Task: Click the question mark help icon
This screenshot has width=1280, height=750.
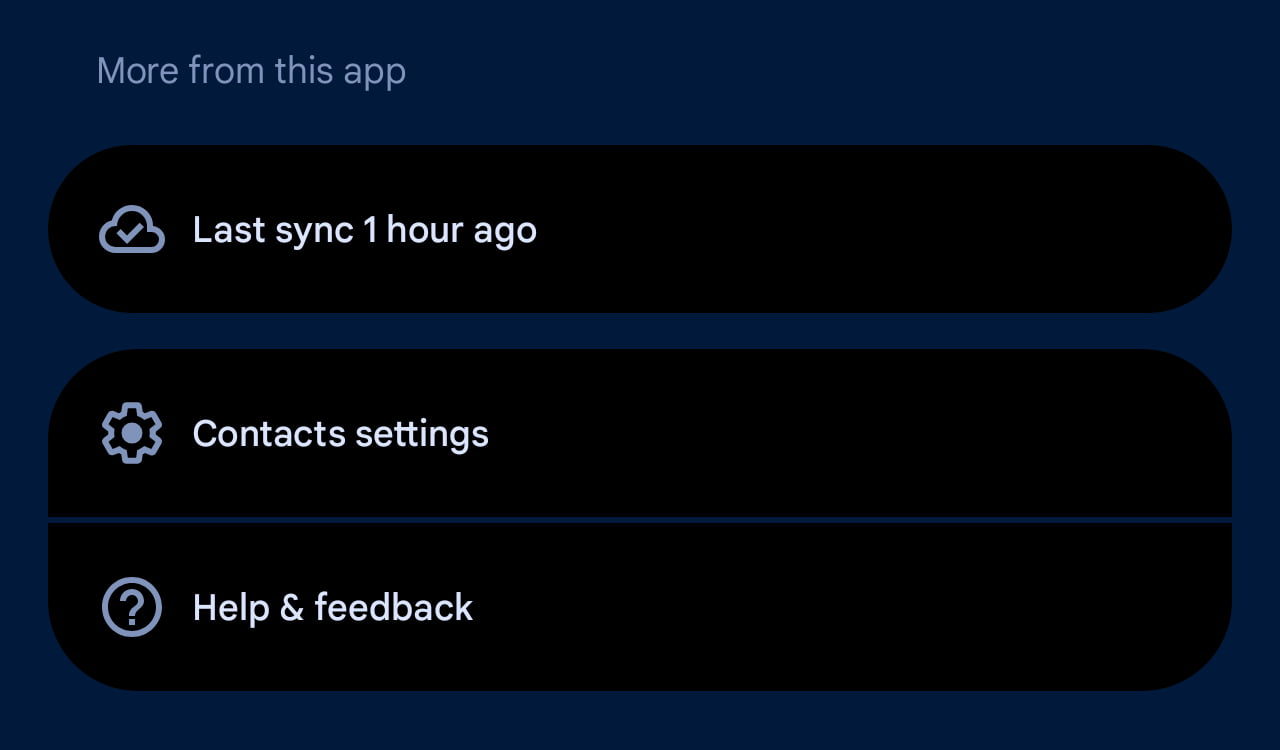Action: click(x=132, y=607)
